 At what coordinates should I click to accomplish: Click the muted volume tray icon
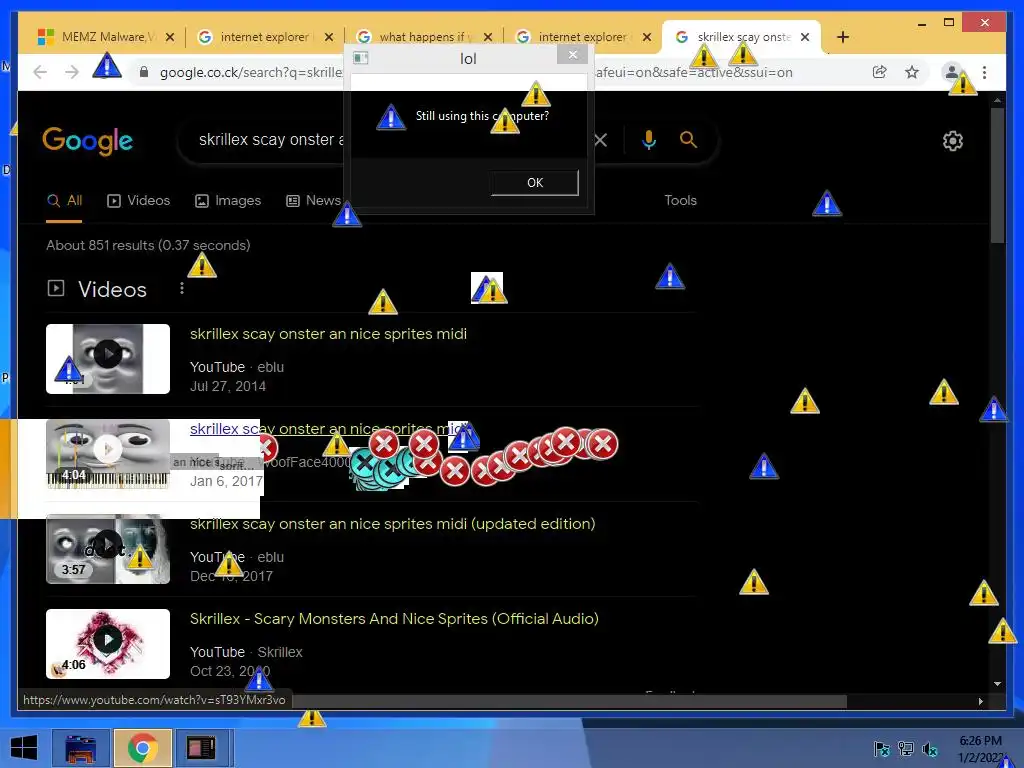pyautogui.click(x=929, y=749)
